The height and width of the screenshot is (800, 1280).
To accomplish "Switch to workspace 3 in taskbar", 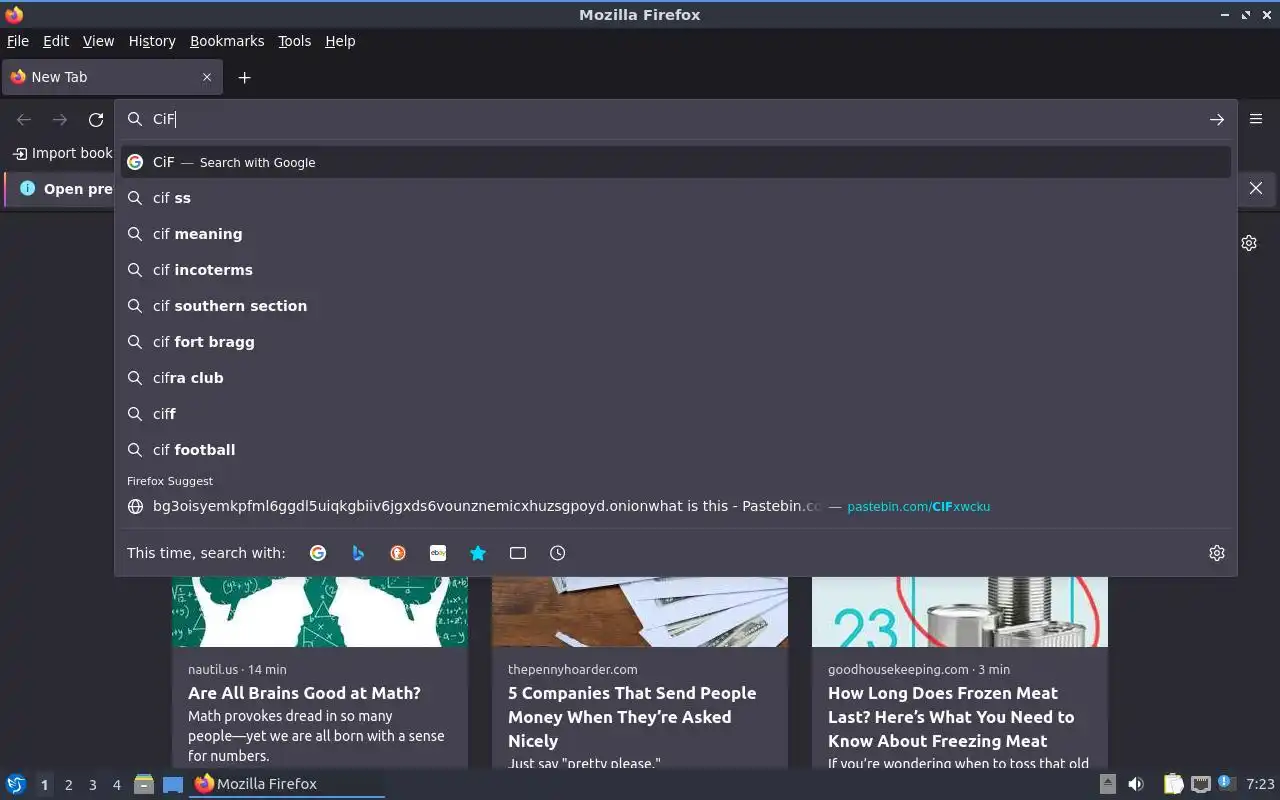I will pos(92,785).
